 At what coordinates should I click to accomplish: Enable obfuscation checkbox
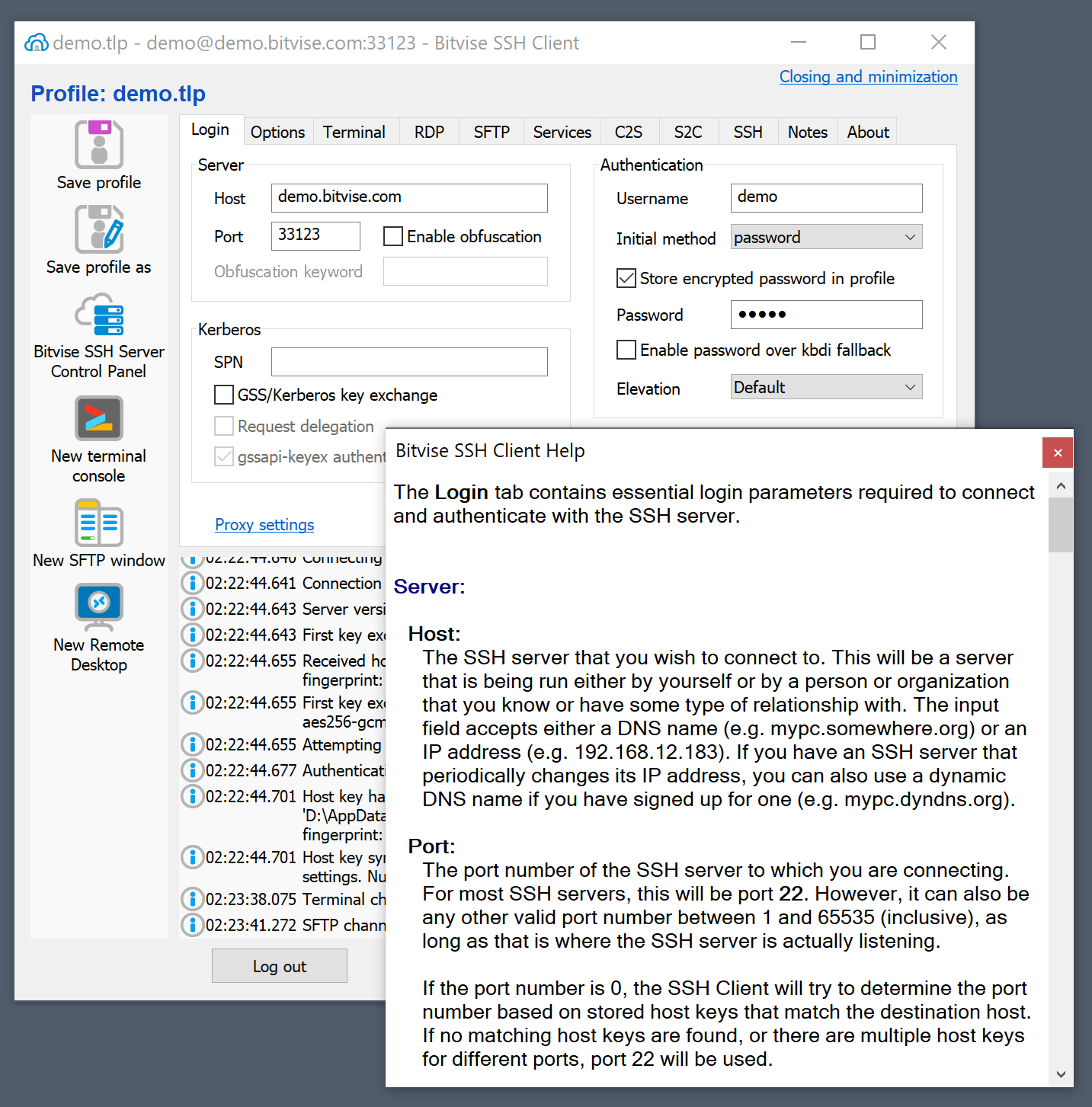(393, 236)
